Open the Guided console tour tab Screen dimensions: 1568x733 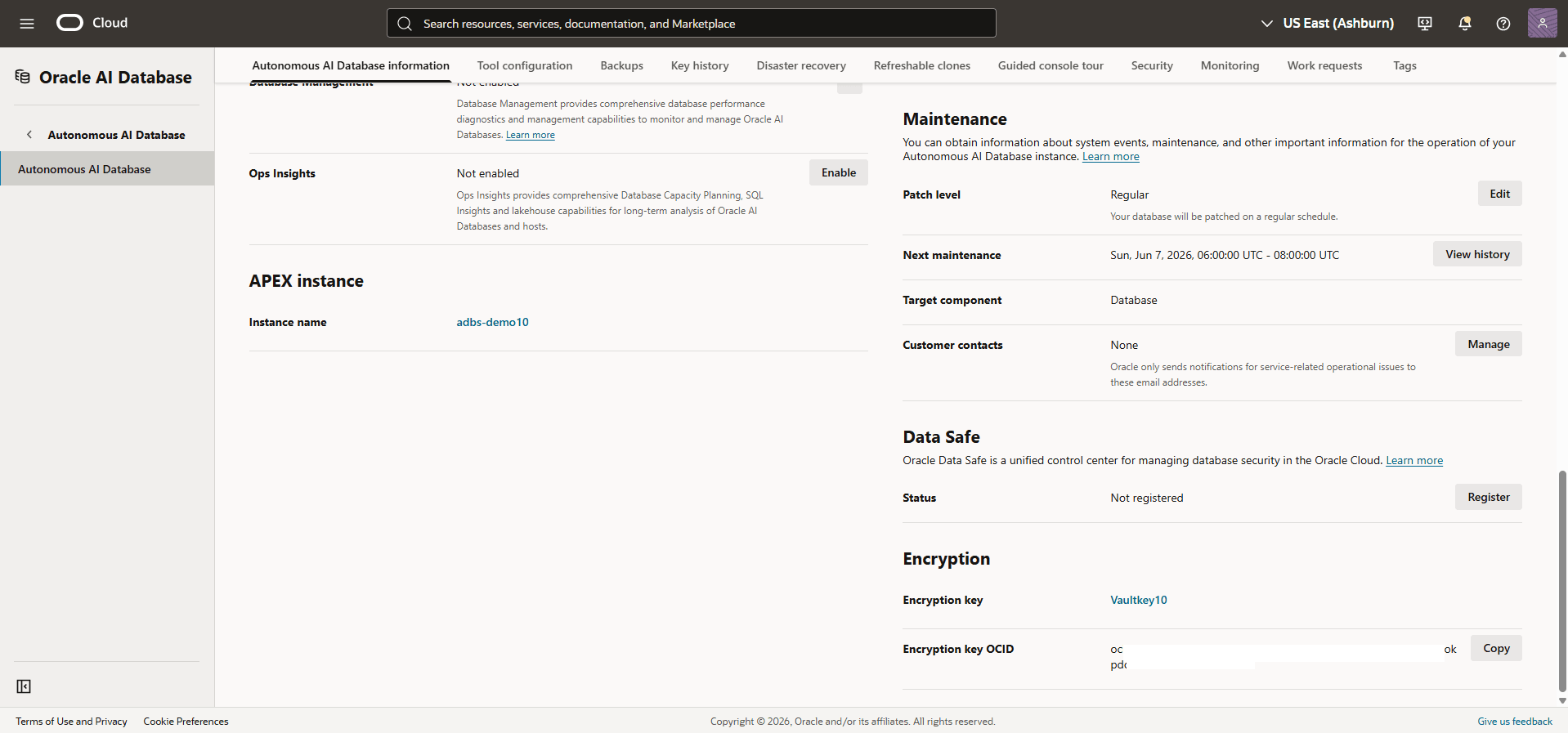(x=1051, y=65)
